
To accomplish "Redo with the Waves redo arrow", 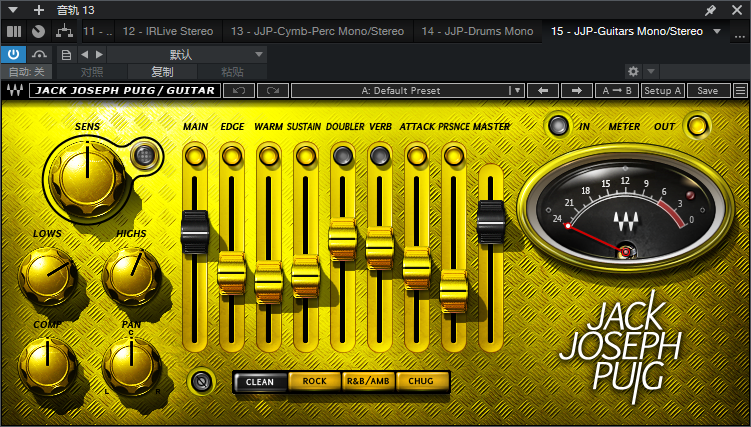I will click(x=273, y=90).
